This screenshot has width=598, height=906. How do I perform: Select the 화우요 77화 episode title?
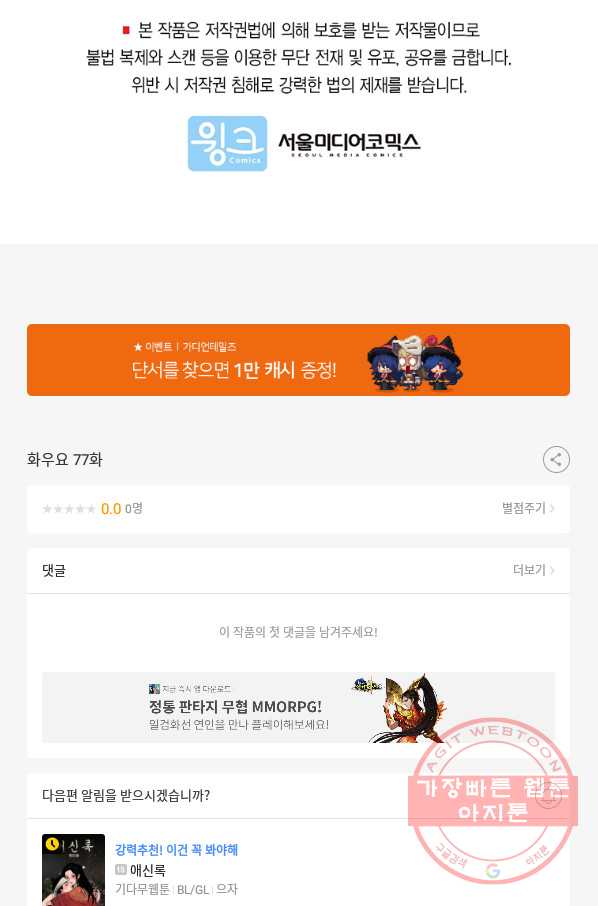point(64,460)
